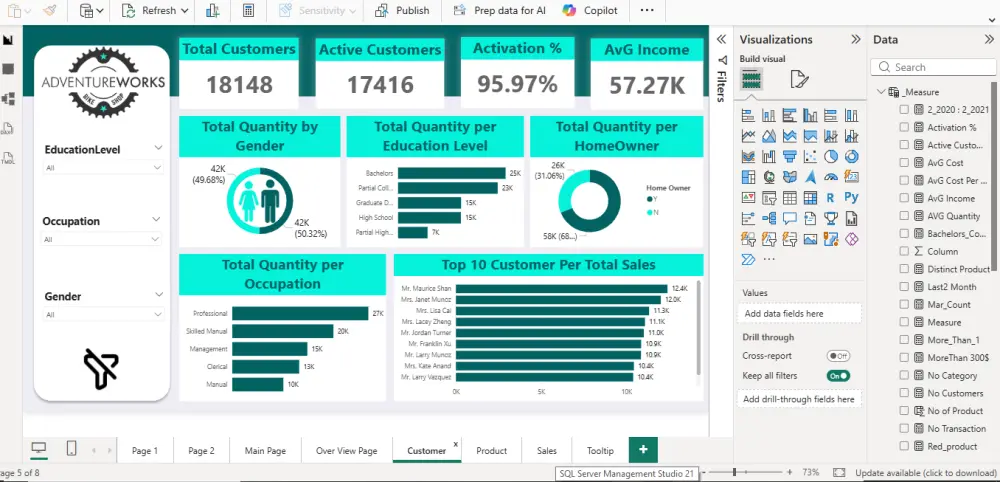Open TMDL view in the left sidebar

pyautogui.click(x=8, y=158)
